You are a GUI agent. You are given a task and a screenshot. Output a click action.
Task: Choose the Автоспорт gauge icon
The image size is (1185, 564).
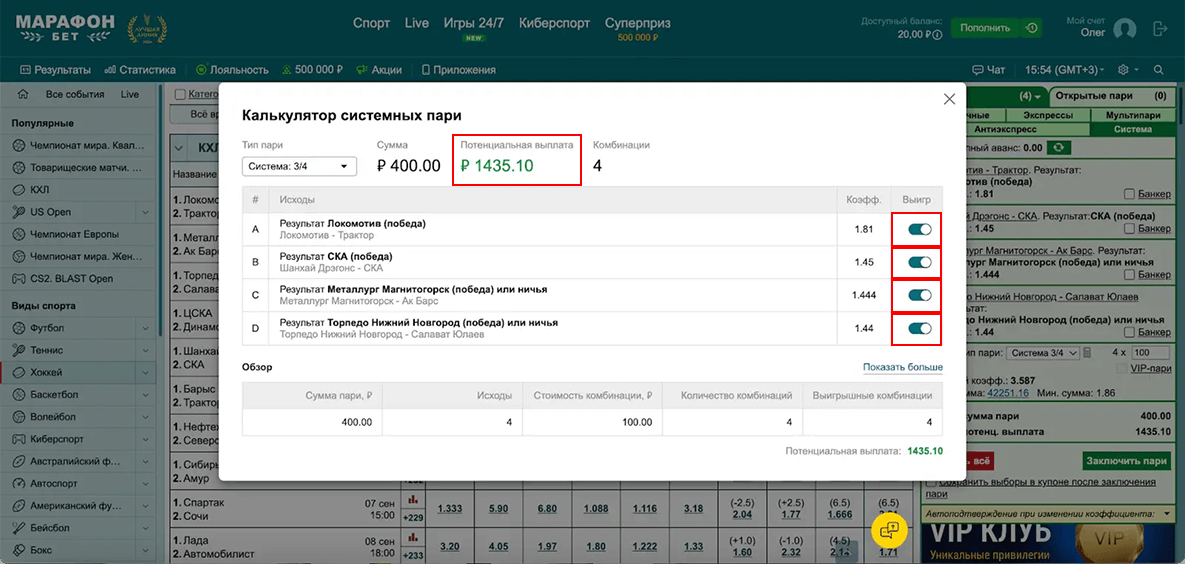pyautogui.click(x=19, y=483)
